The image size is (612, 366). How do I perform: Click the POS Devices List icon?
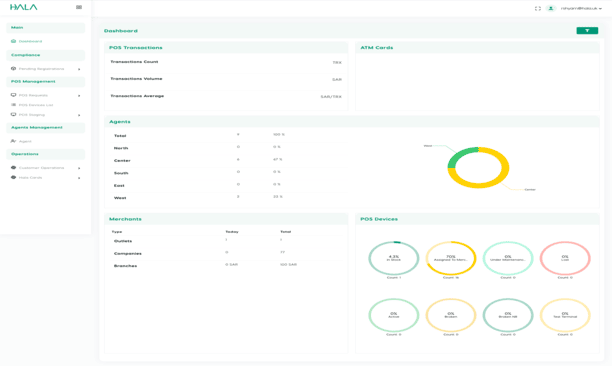pyautogui.click(x=13, y=105)
